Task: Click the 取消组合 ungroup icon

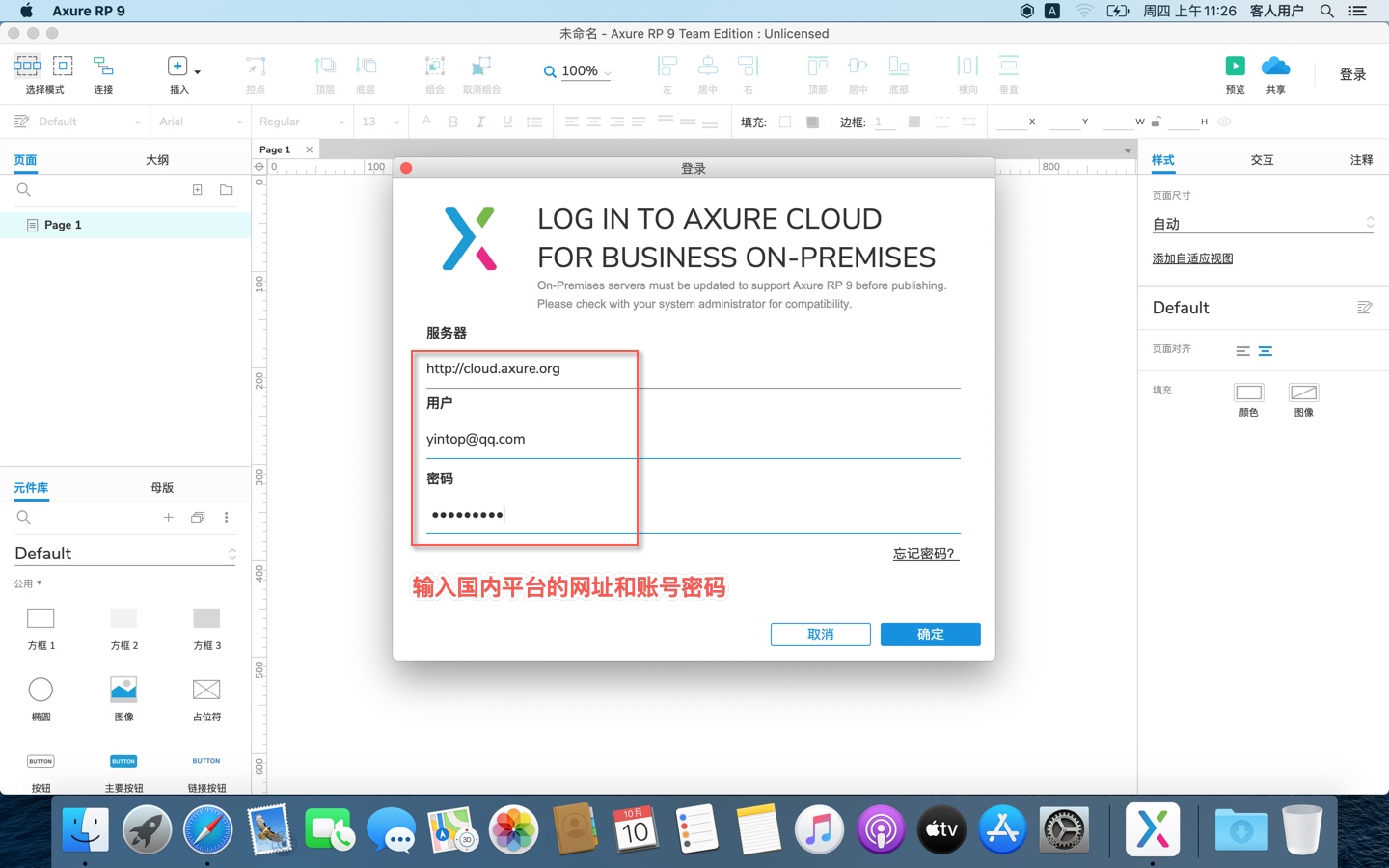Action: [481, 66]
